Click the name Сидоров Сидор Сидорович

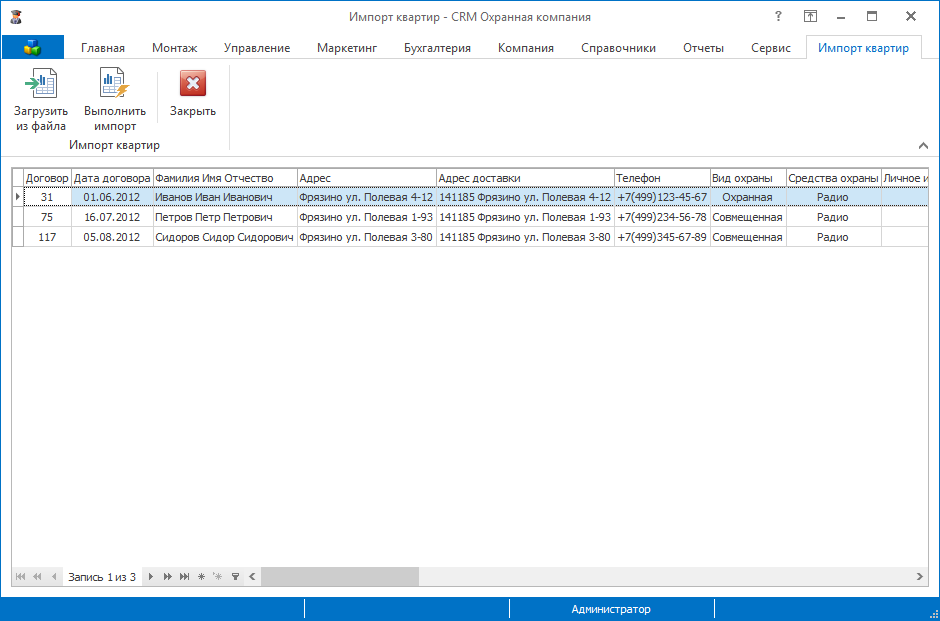coord(224,237)
